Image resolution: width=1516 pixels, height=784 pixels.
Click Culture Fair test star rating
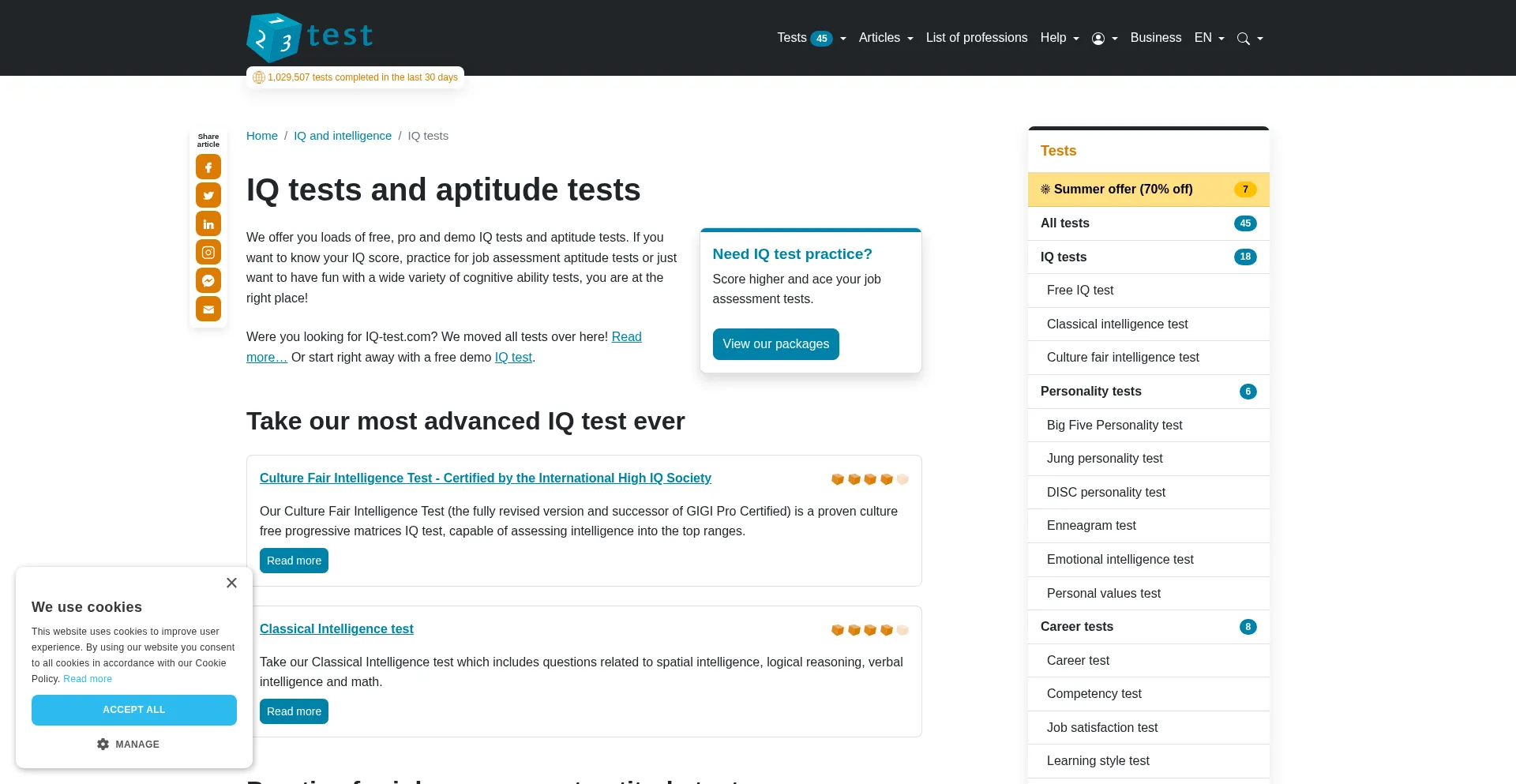tap(869, 478)
